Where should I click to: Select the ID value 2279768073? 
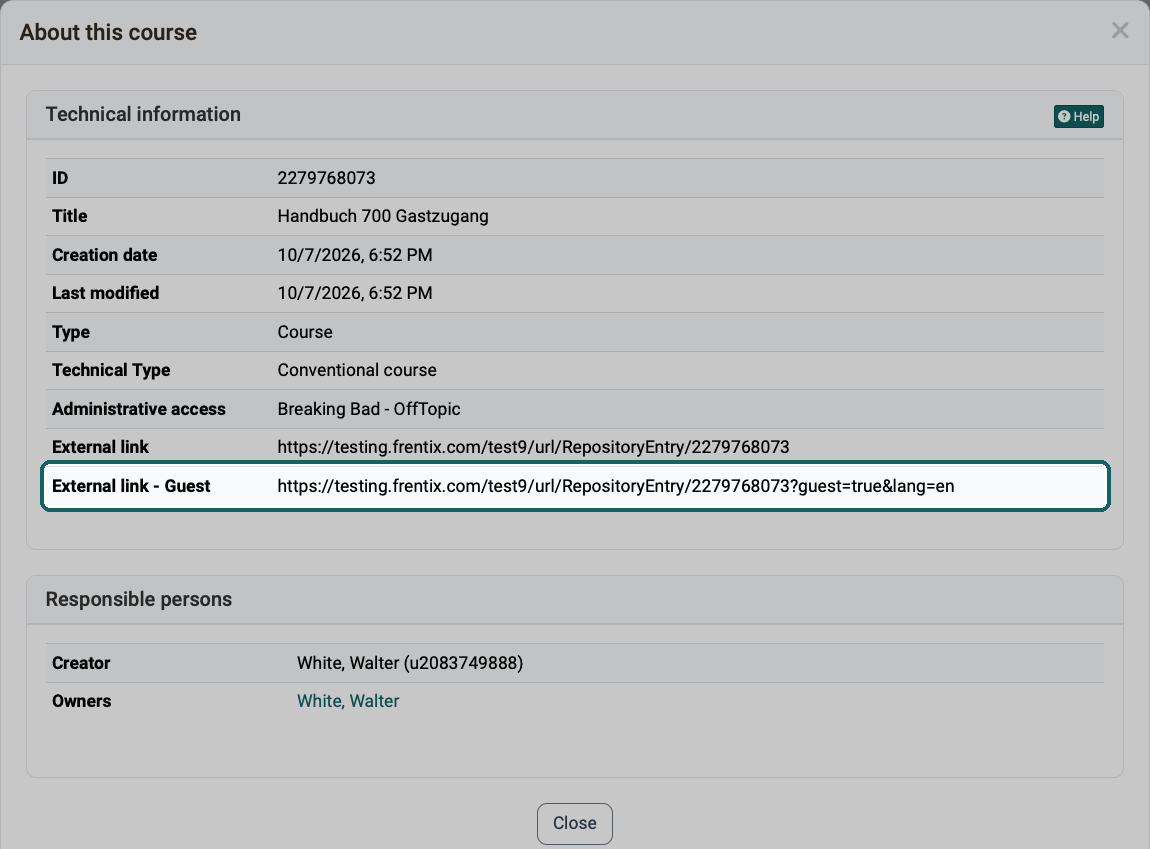(x=326, y=178)
